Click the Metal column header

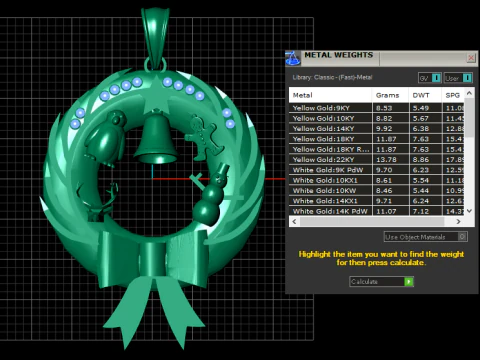coord(330,95)
